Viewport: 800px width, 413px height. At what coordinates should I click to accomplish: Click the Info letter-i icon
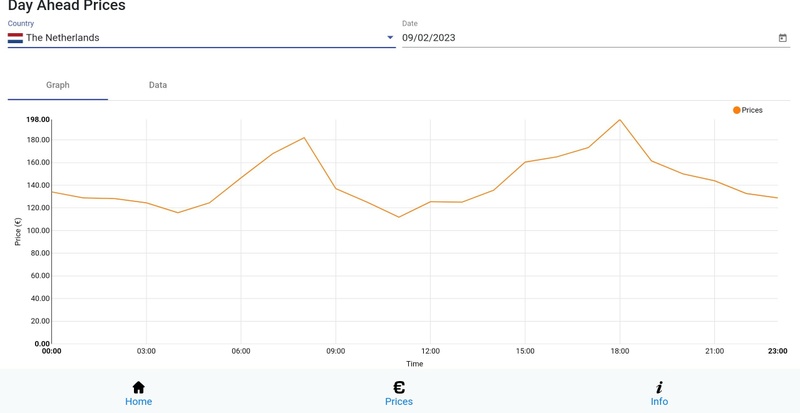tap(659, 387)
